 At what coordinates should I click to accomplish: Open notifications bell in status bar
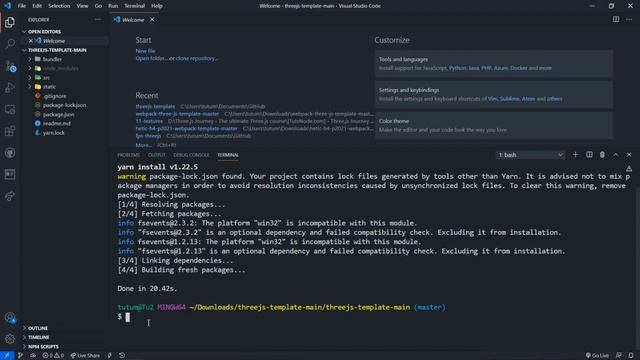pyautogui.click(x=631, y=356)
